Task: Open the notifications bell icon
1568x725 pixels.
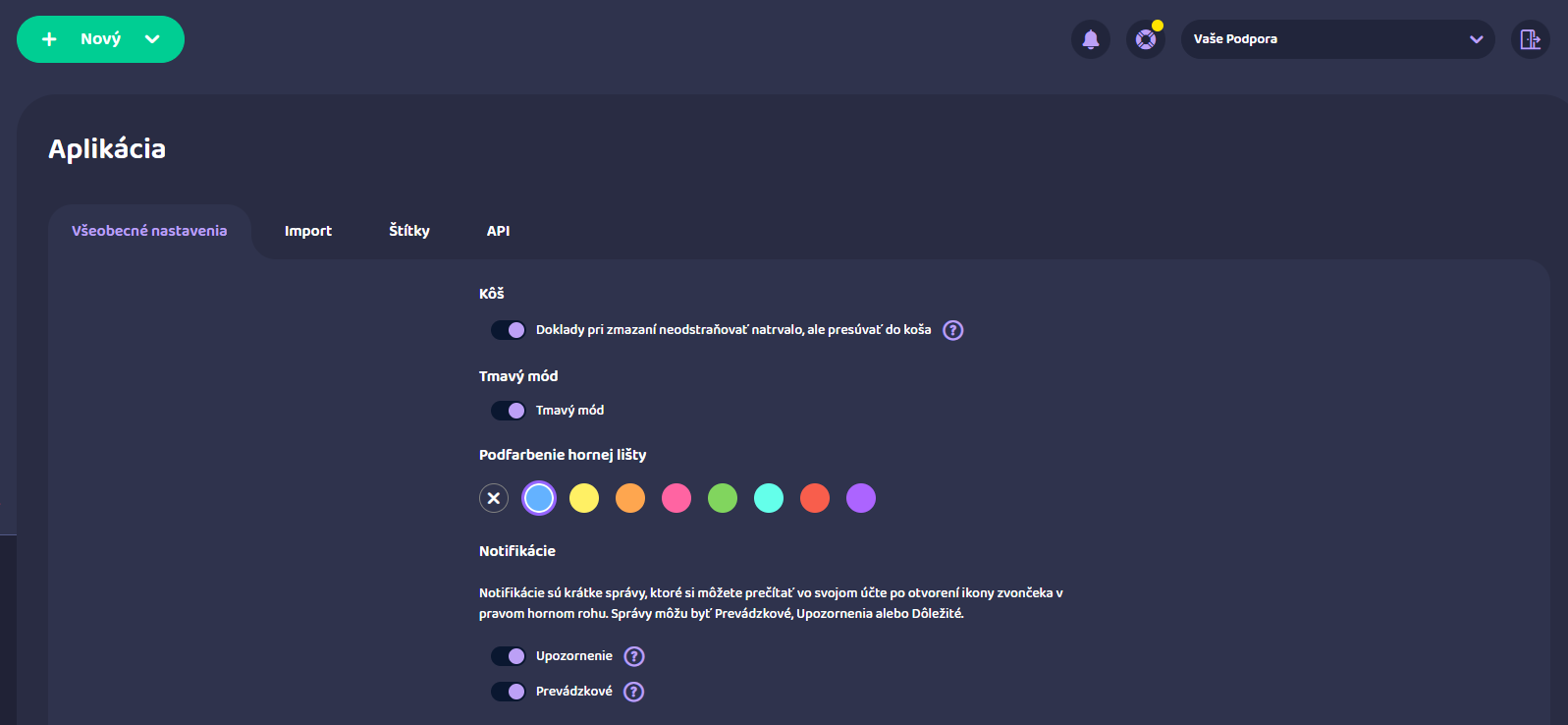Action: (1090, 39)
